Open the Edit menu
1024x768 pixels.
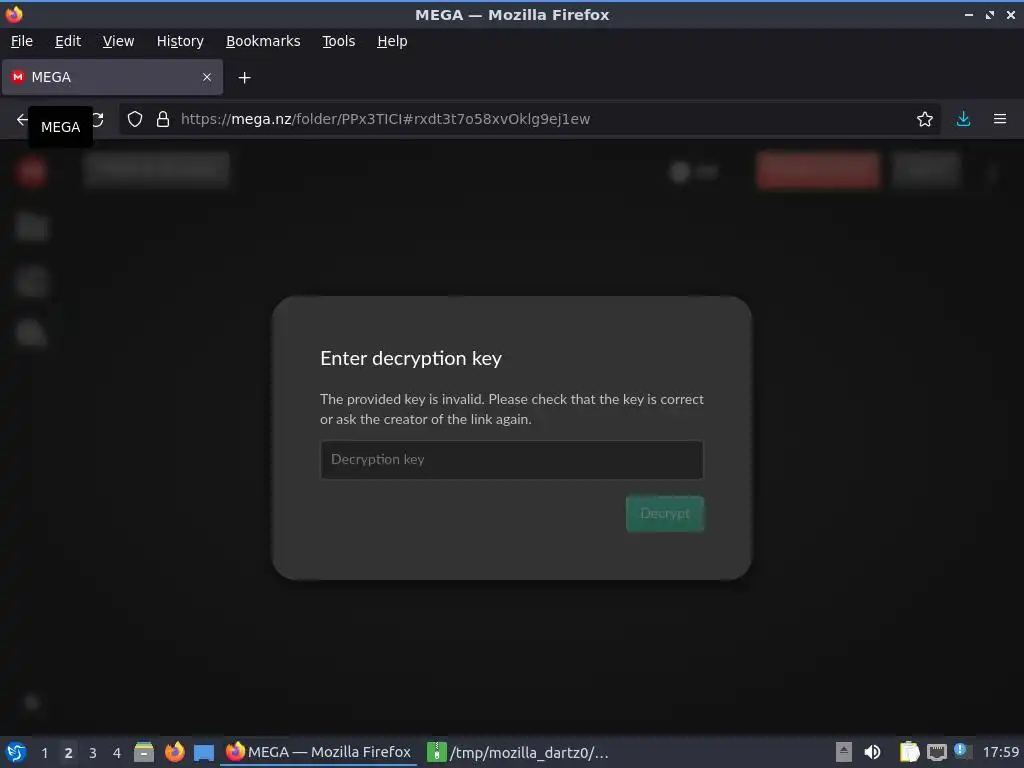[68, 41]
